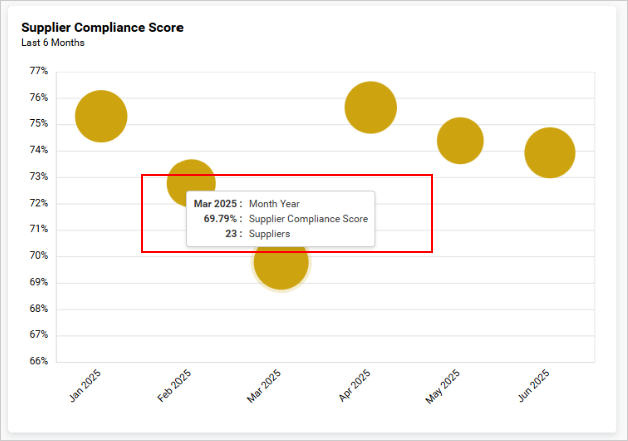
Task: Click the Month Year text in tooltip
Action: tap(274, 204)
